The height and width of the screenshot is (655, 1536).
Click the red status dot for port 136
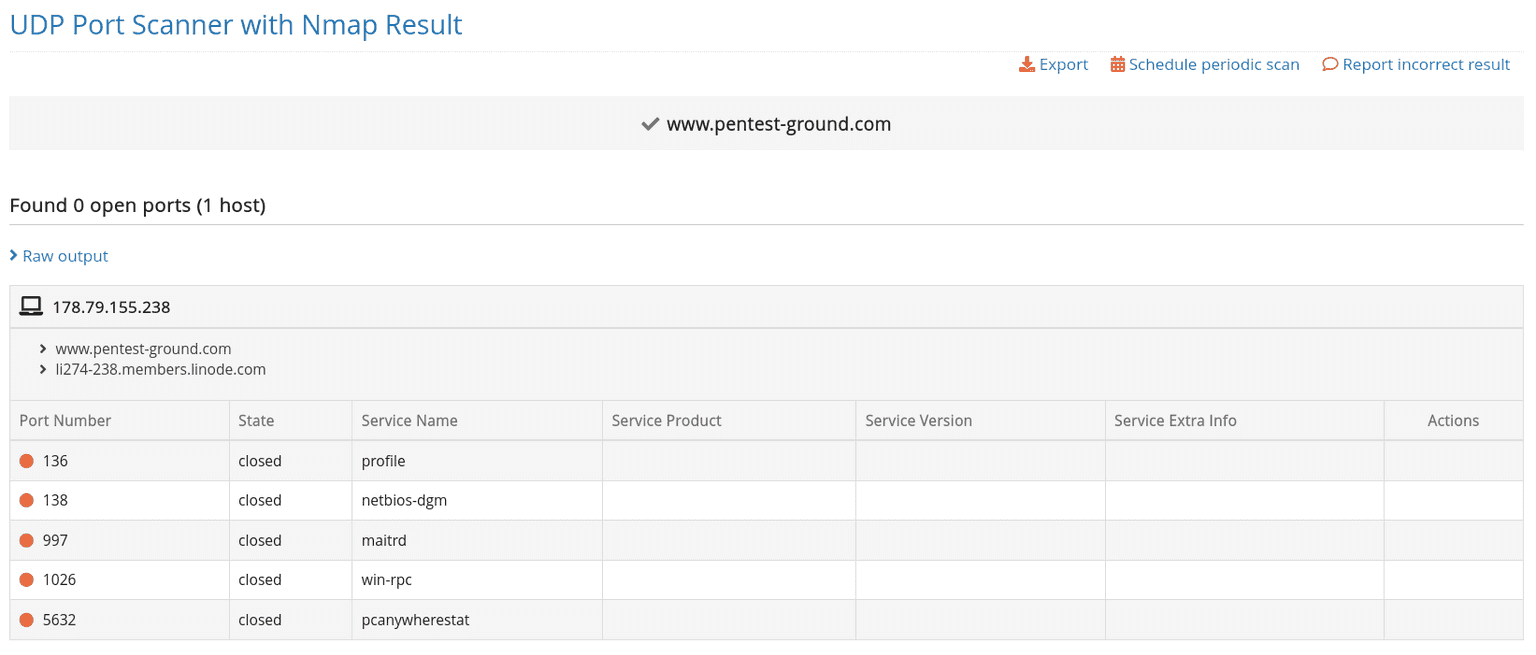[25, 460]
